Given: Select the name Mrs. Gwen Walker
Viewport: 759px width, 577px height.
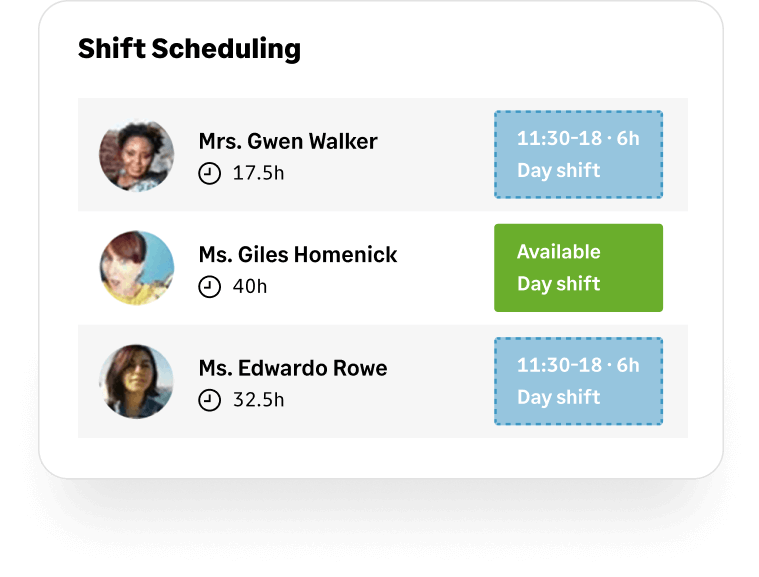Looking at the screenshot, I should 288,141.
